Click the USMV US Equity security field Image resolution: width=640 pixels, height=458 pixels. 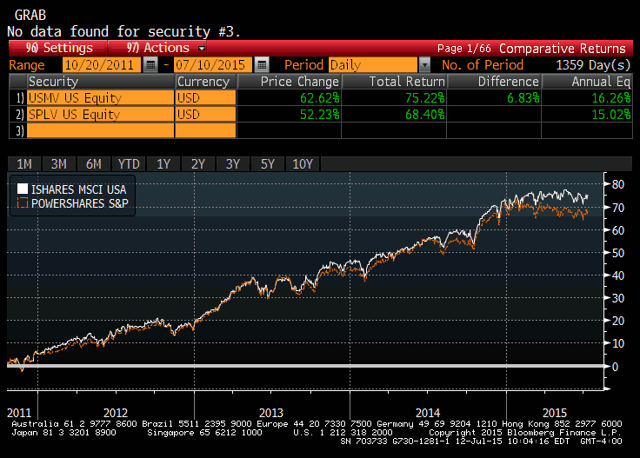coord(100,98)
